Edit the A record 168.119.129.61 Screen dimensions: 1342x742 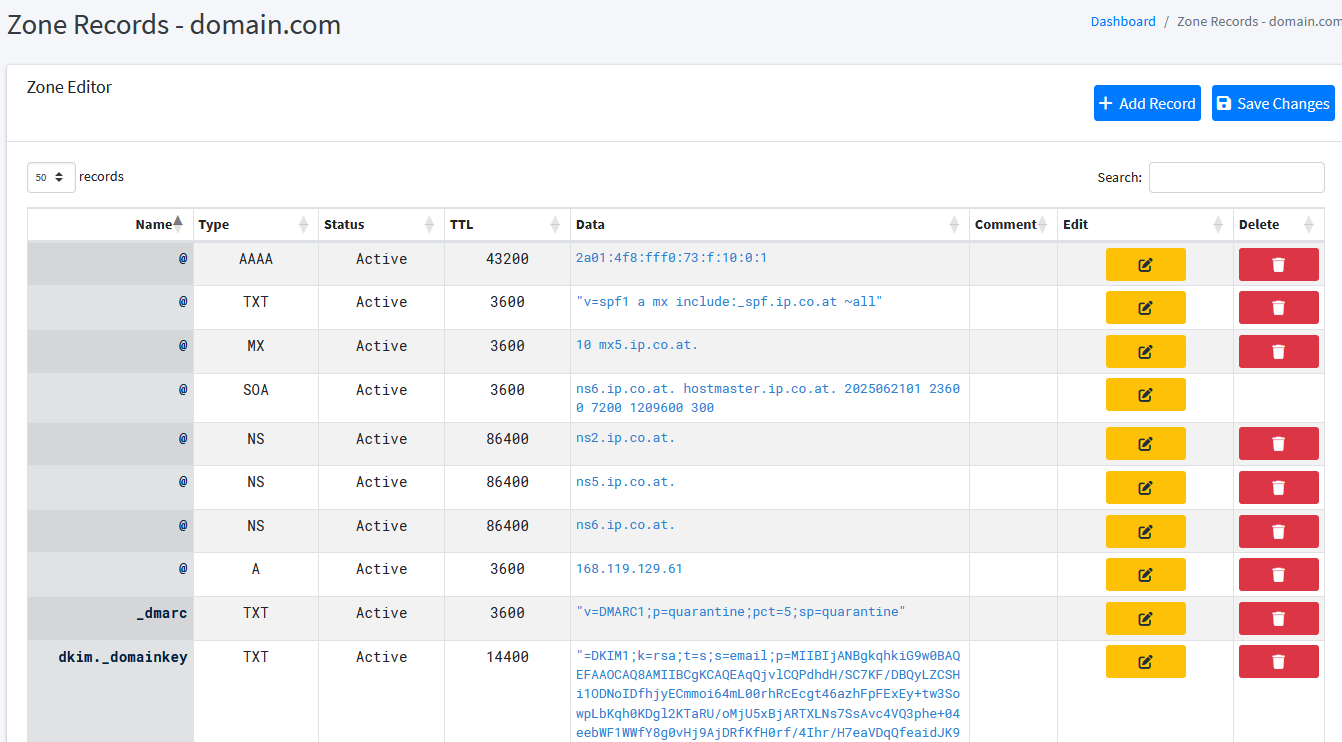pyautogui.click(x=1145, y=575)
